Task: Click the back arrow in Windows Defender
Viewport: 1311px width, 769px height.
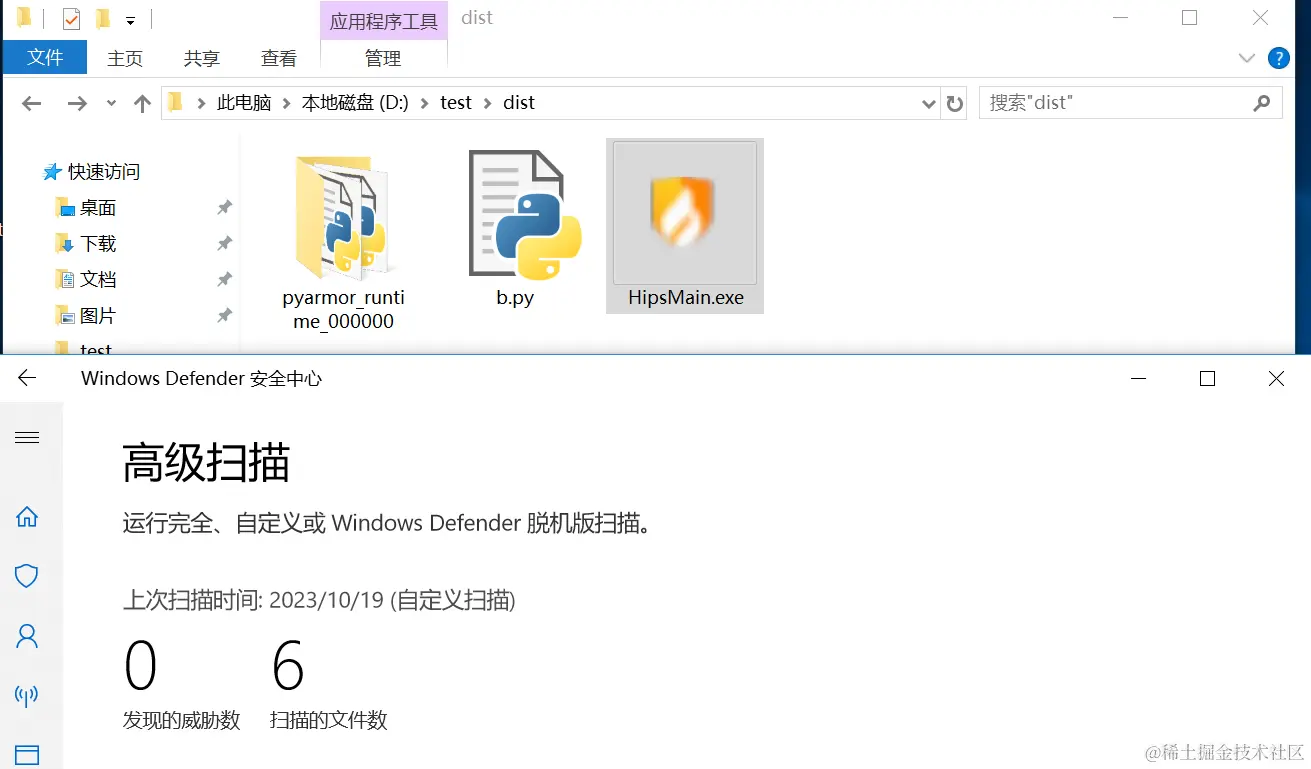Action: pos(25,378)
